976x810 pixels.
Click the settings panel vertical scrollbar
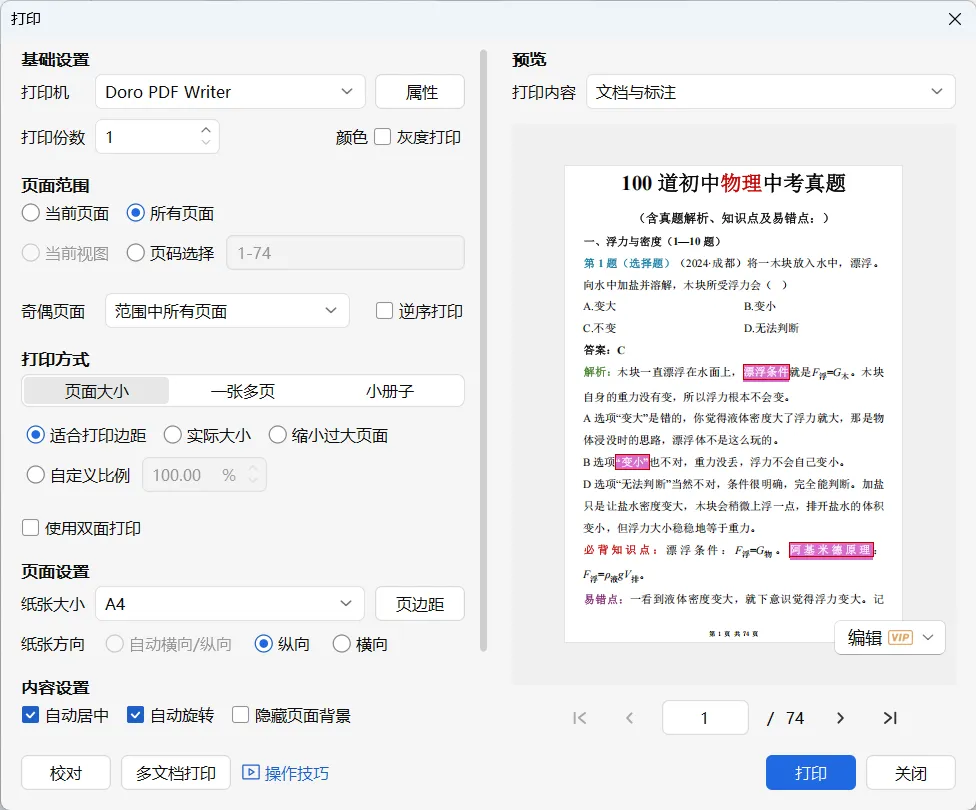click(483, 350)
